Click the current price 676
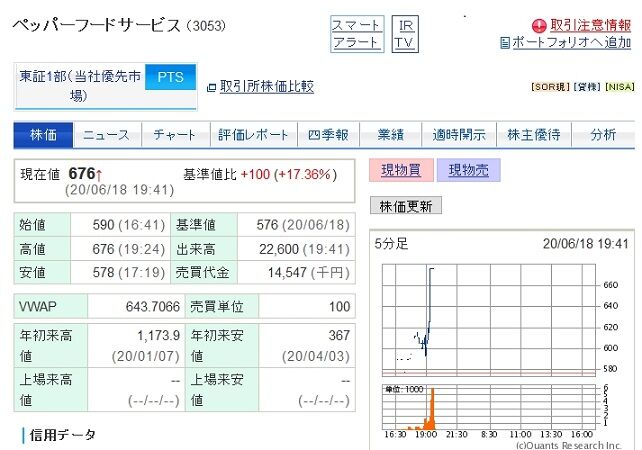642x450 pixels. click(x=82, y=174)
